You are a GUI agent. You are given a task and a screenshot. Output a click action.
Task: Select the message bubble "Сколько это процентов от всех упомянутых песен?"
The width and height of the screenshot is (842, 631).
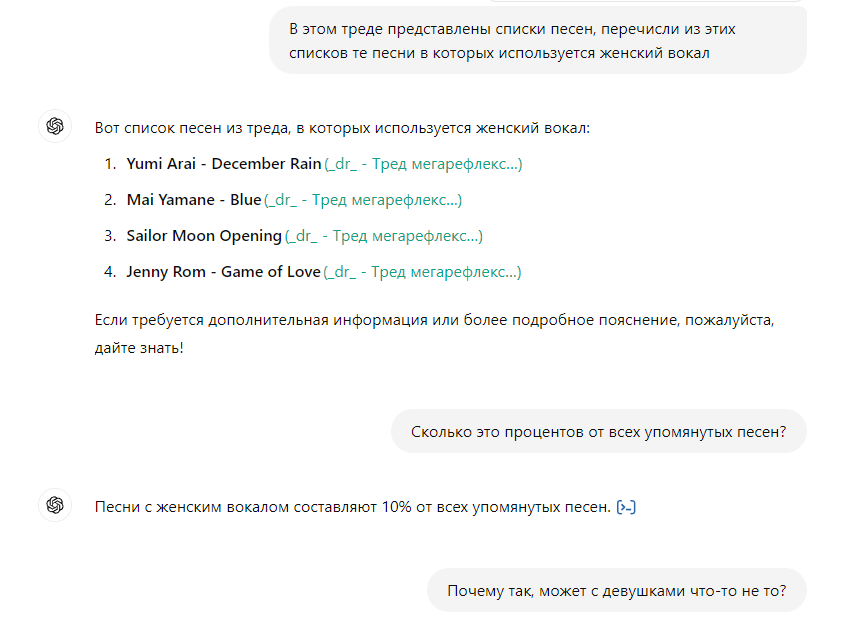[x=598, y=432]
